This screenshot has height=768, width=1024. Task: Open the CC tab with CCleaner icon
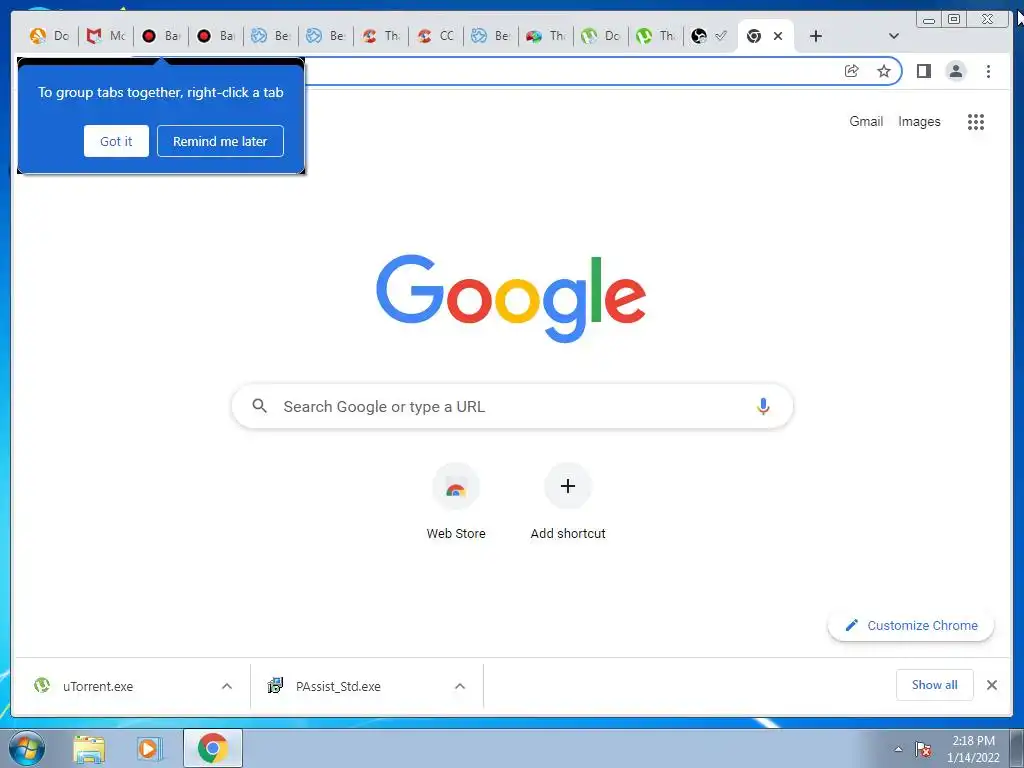436,36
